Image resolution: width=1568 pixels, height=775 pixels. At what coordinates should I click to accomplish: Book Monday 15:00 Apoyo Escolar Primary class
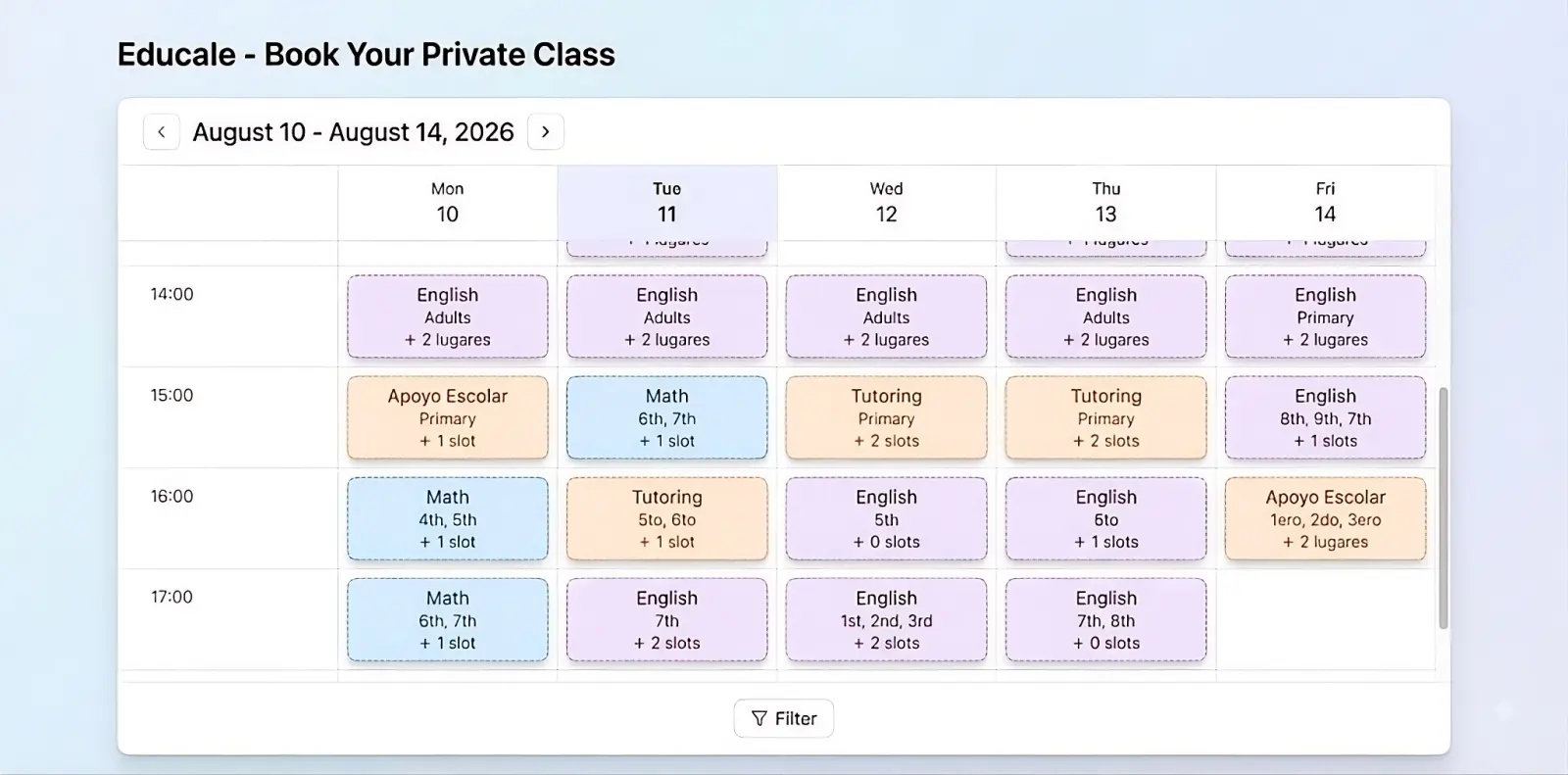pyautogui.click(x=448, y=417)
